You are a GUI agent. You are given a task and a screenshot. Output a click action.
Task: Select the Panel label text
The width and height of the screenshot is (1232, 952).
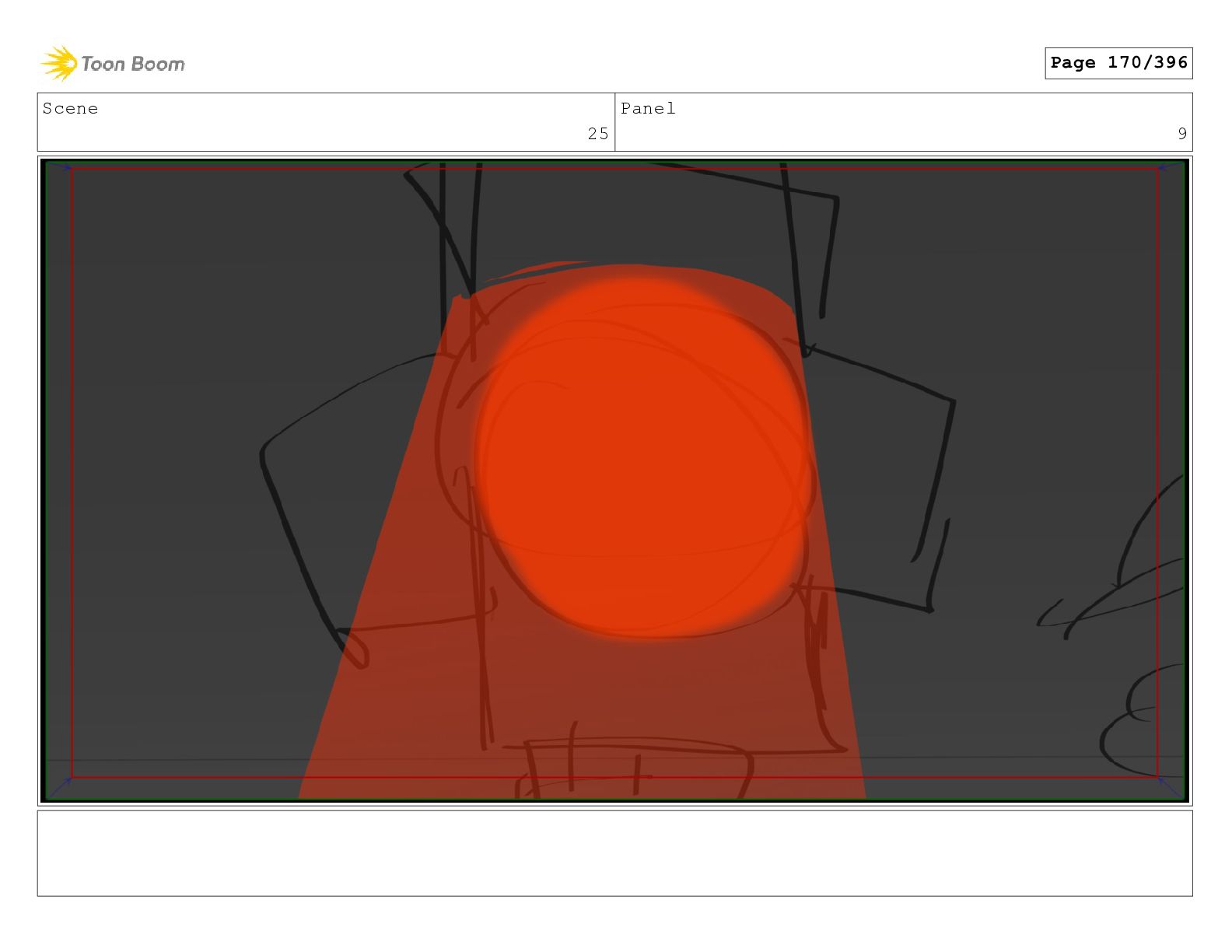coord(648,109)
